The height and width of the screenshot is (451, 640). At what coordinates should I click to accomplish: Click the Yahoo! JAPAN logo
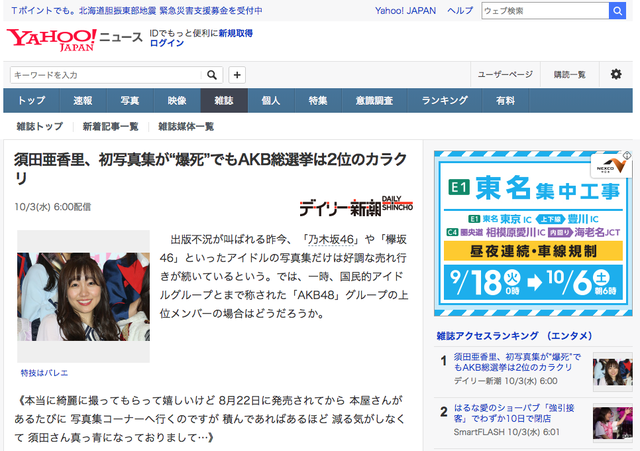tap(51, 40)
